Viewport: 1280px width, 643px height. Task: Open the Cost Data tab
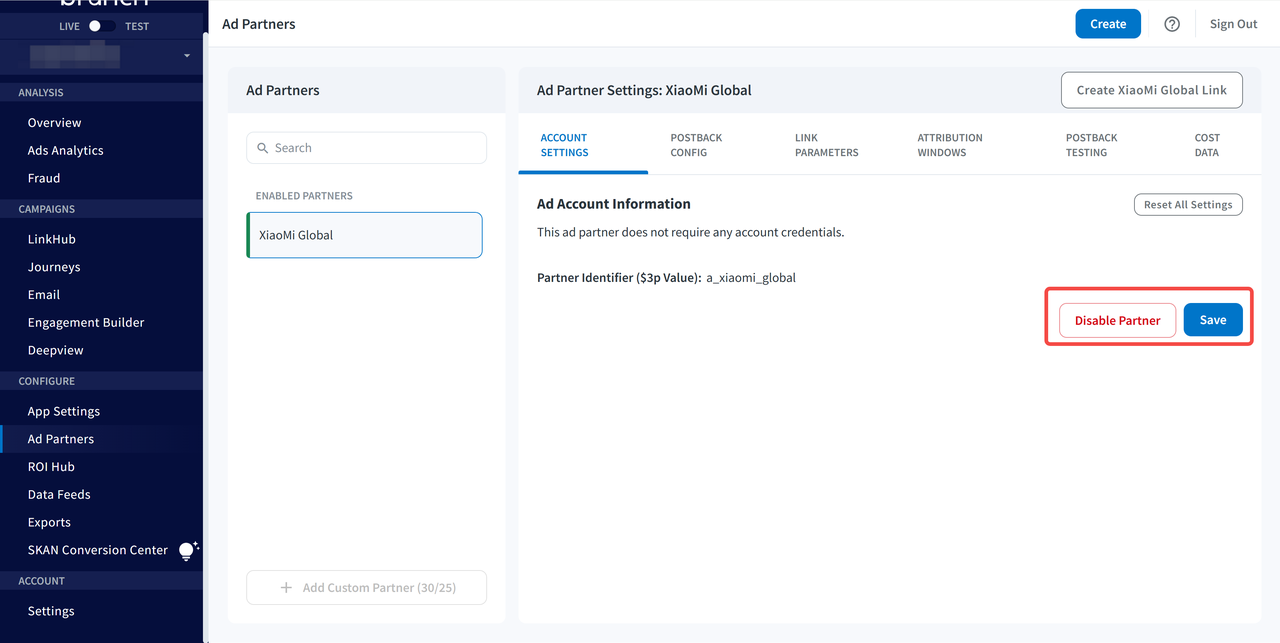[1207, 145]
